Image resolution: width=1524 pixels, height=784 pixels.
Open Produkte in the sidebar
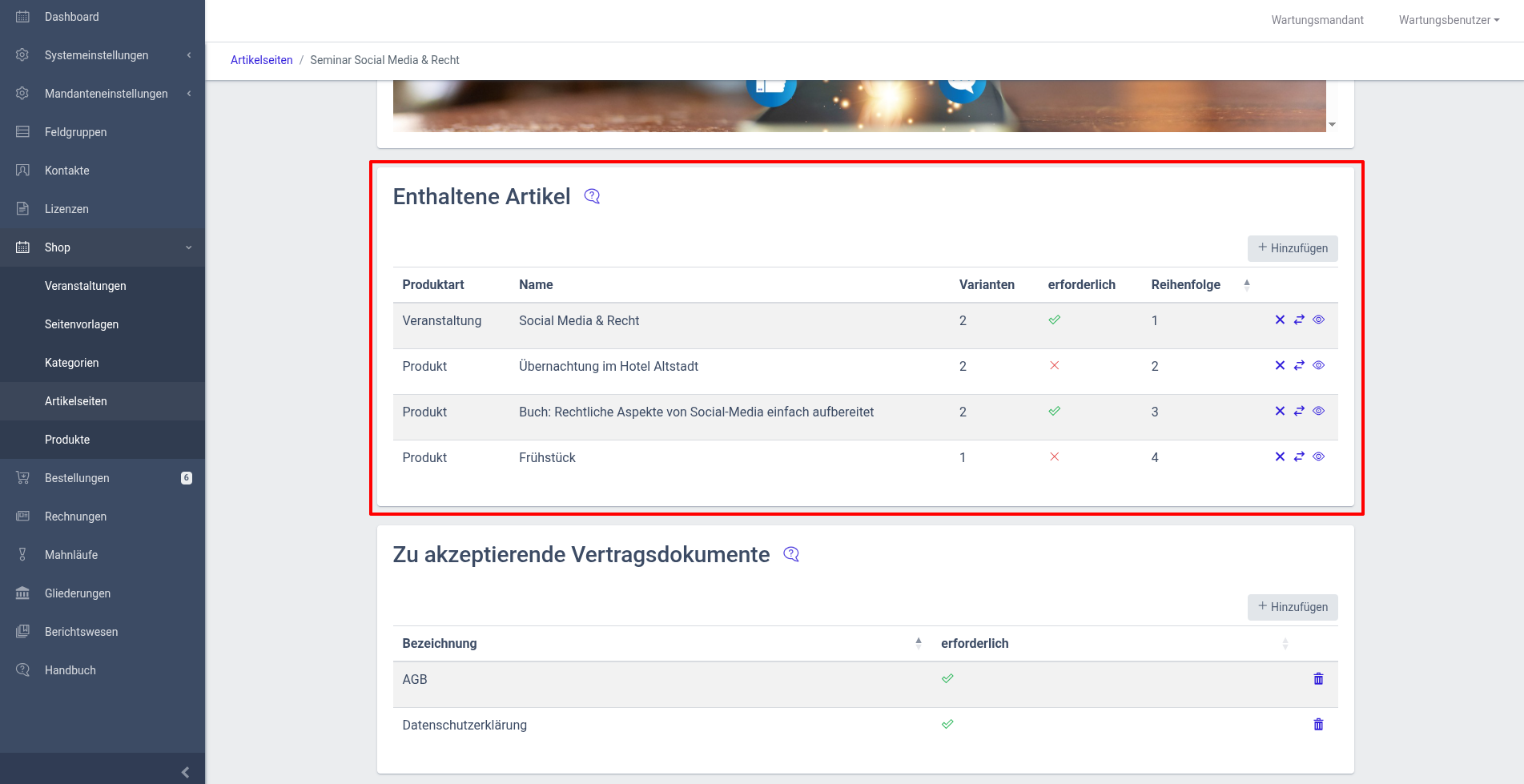click(67, 440)
